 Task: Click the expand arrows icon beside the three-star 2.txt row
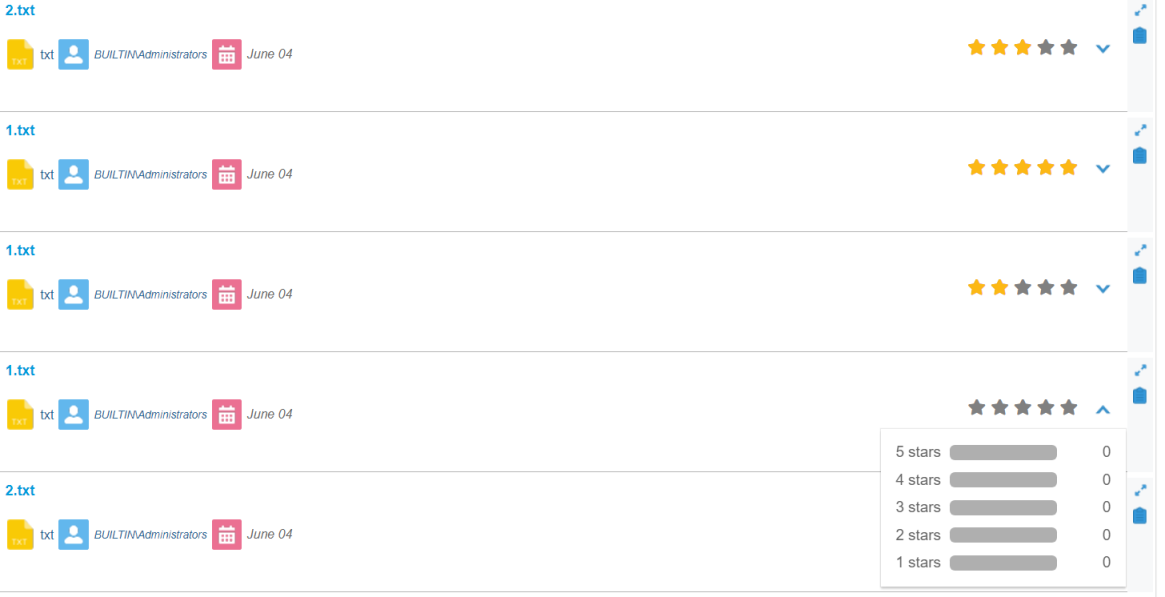click(x=1141, y=10)
